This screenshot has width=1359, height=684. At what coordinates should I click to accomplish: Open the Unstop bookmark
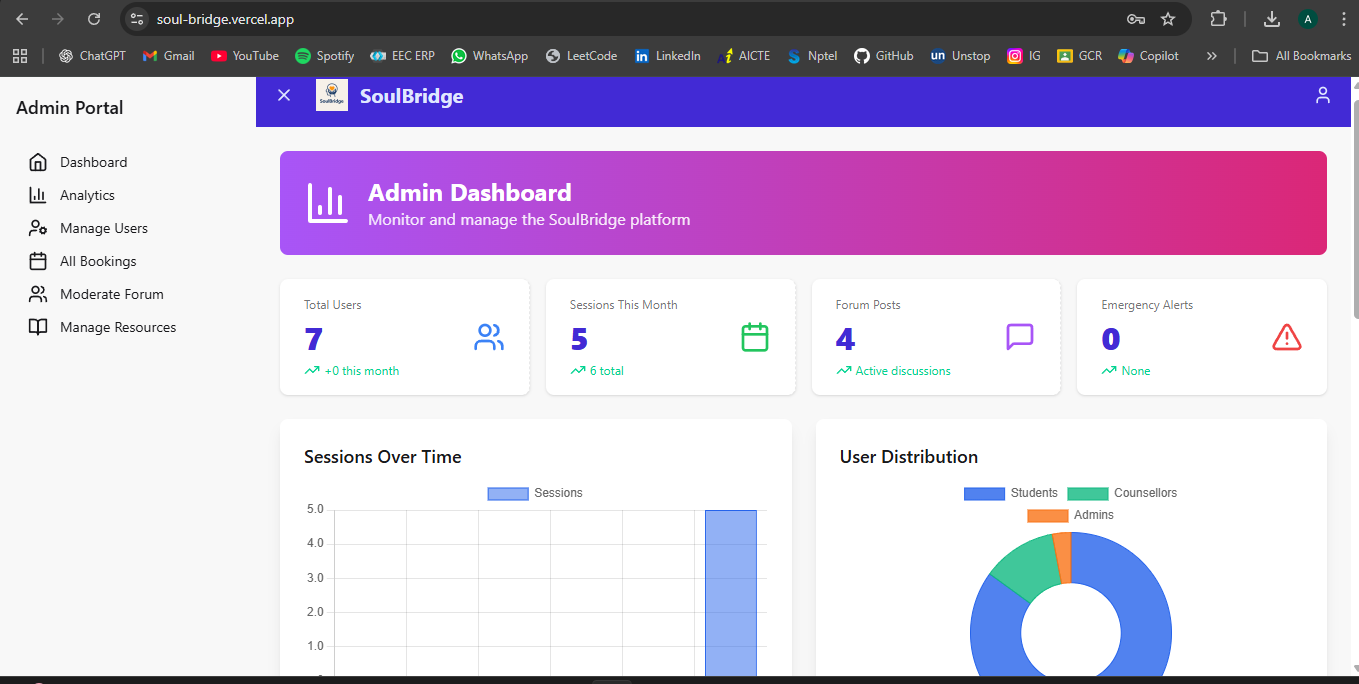pyautogui.click(x=960, y=56)
